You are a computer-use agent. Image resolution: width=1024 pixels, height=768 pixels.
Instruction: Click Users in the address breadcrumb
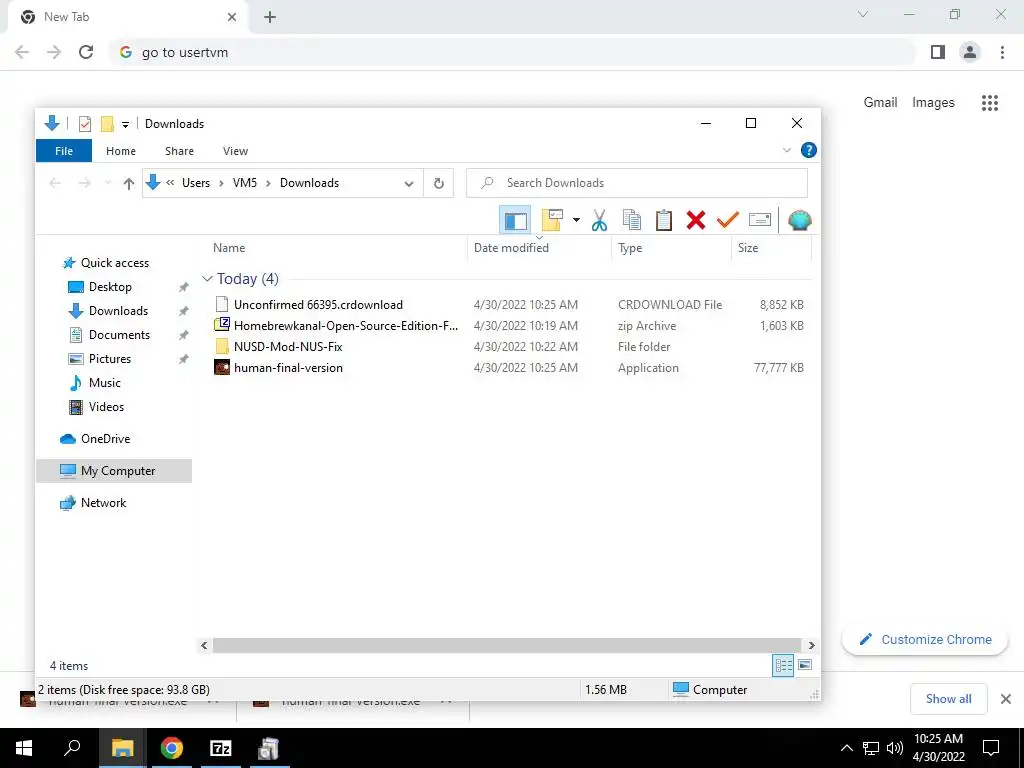pos(196,183)
